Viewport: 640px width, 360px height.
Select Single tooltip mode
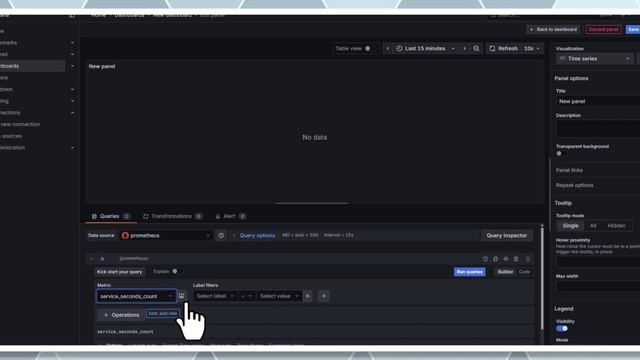tap(570, 226)
